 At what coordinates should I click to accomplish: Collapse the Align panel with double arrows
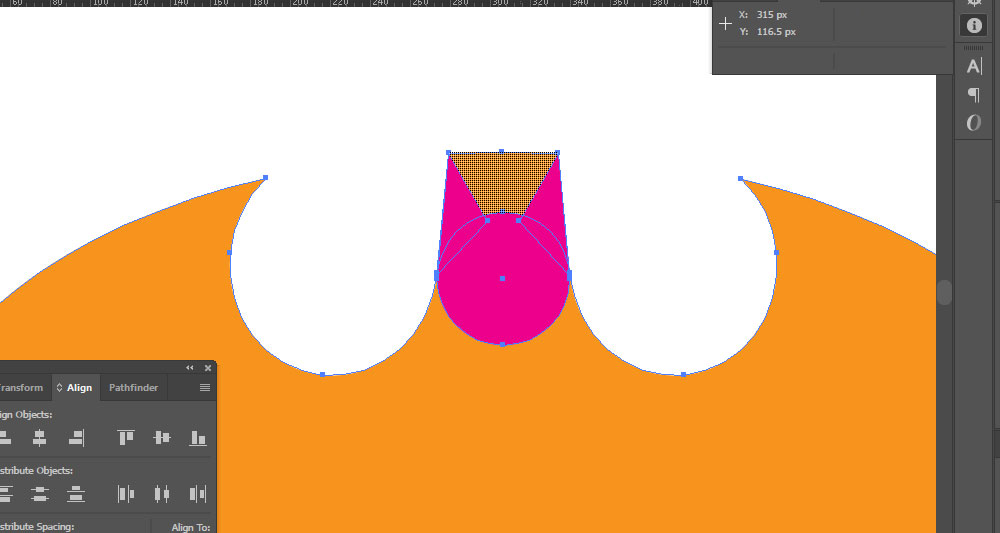point(189,368)
